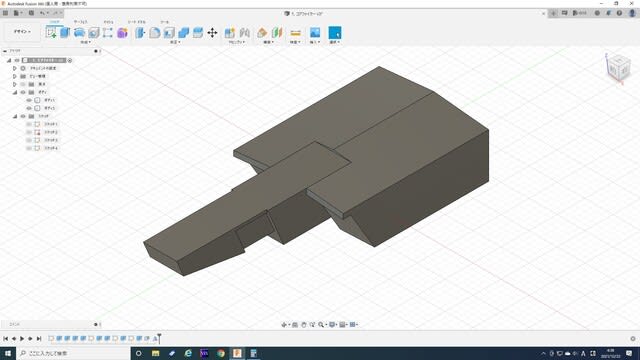Jump to timeline beginning
640x360 pixels.
tap(6, 338)
